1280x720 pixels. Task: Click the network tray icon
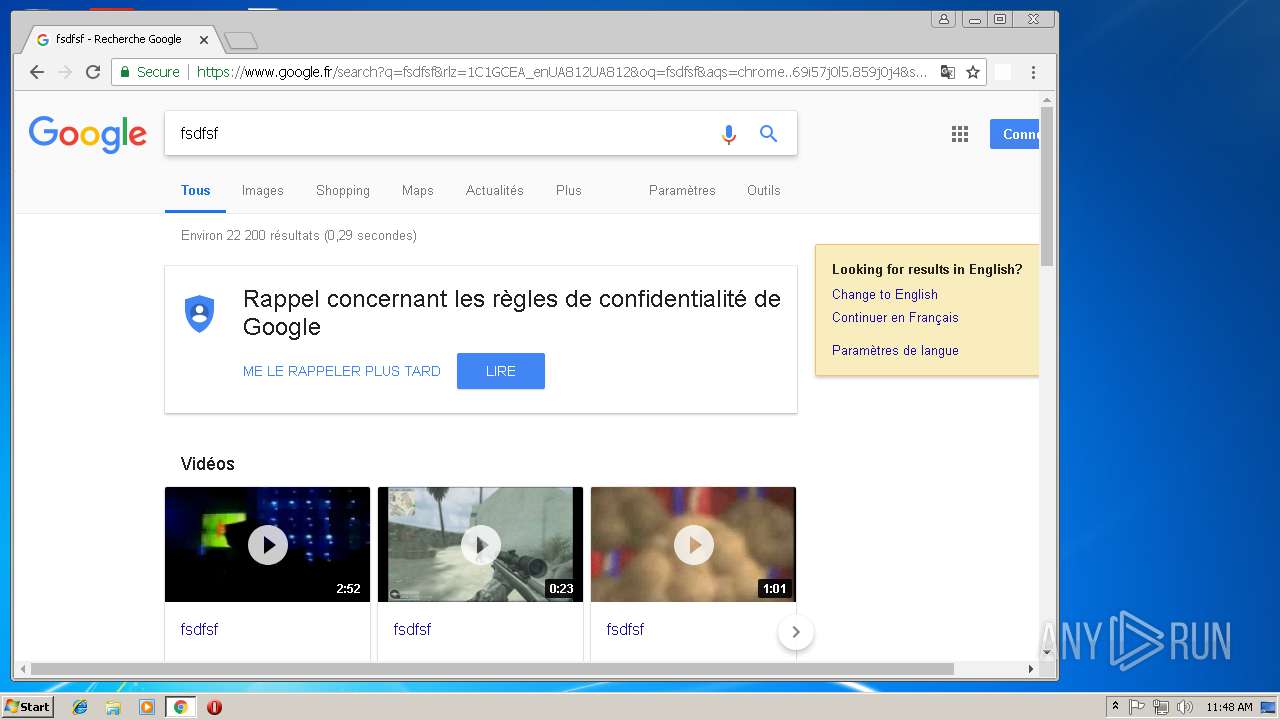click(1161, 707)
